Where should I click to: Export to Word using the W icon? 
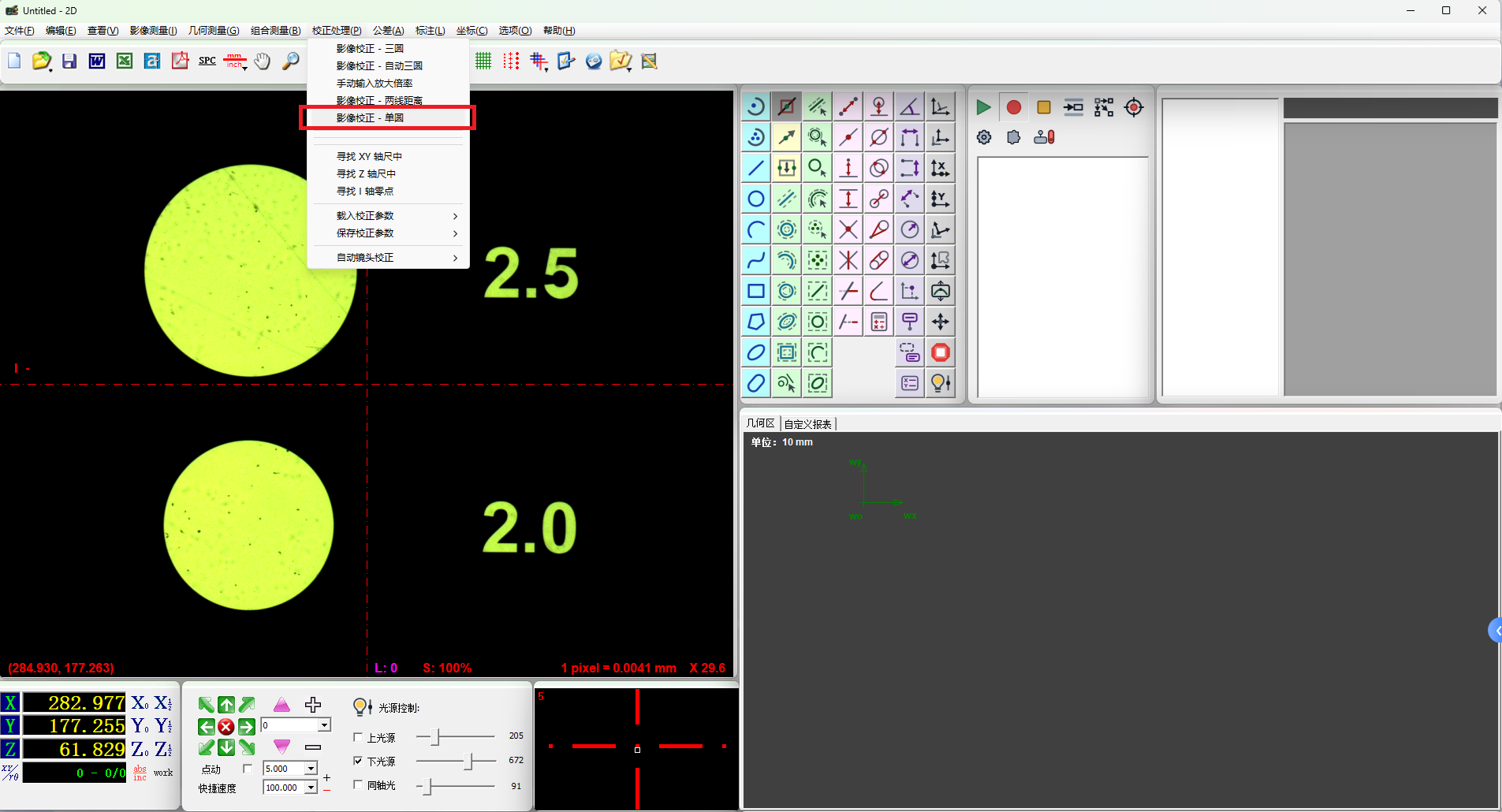pos(97,61)
